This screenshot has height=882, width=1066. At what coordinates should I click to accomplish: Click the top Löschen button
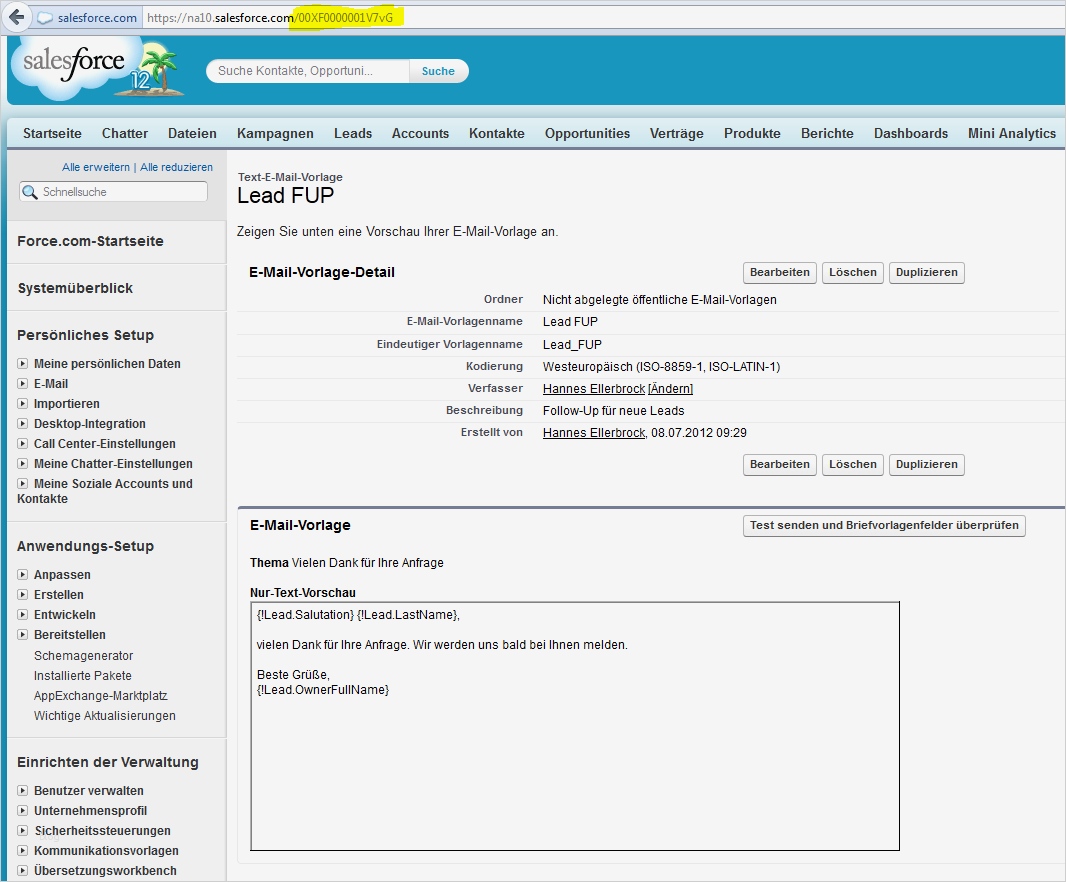click(853, 273)
